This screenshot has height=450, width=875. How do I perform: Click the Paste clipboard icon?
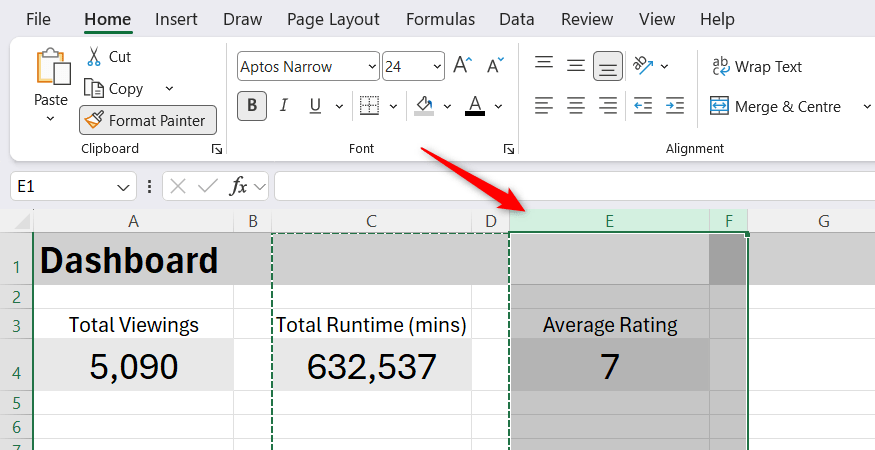pyautogui.click(x=53, y=68)
